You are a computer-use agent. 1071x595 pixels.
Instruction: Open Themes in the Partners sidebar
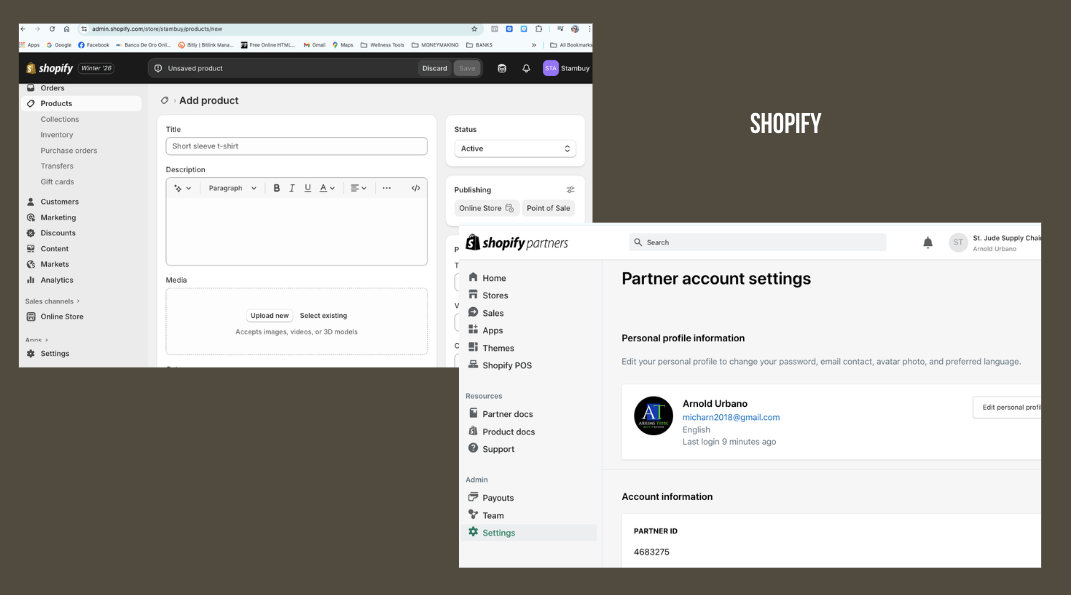(x=491, y=348)
